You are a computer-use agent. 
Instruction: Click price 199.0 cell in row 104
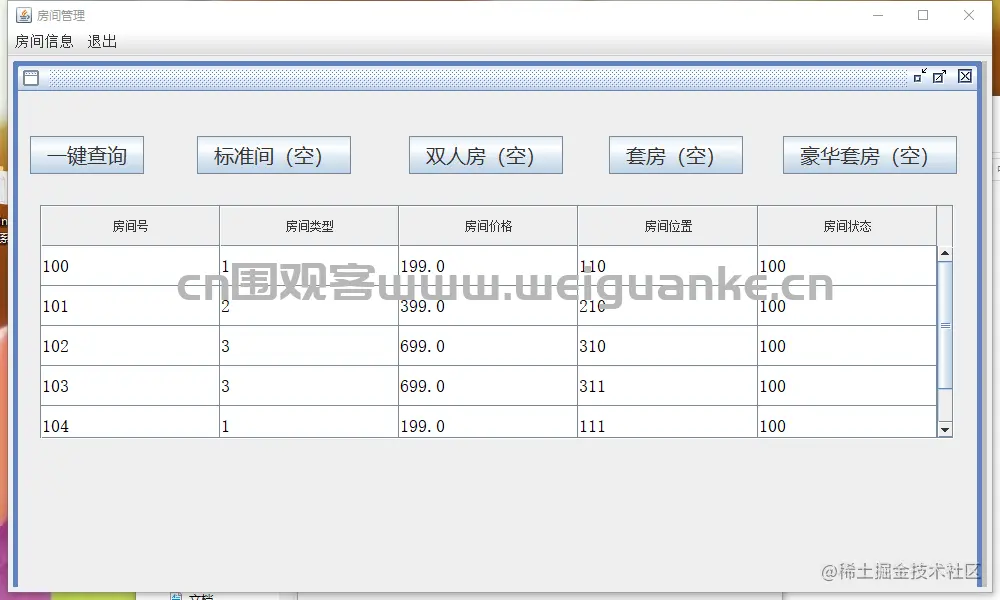488,422
